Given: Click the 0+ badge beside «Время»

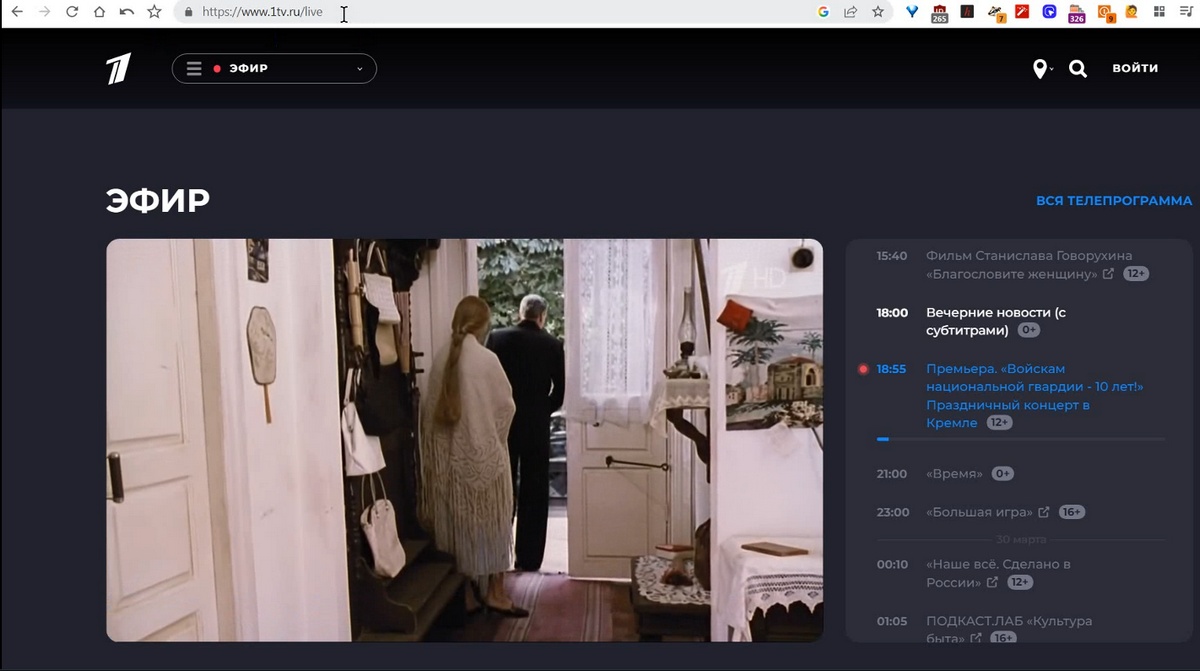Looking at the screenshot, I should pyautogui.click(x=1003, y=474).
